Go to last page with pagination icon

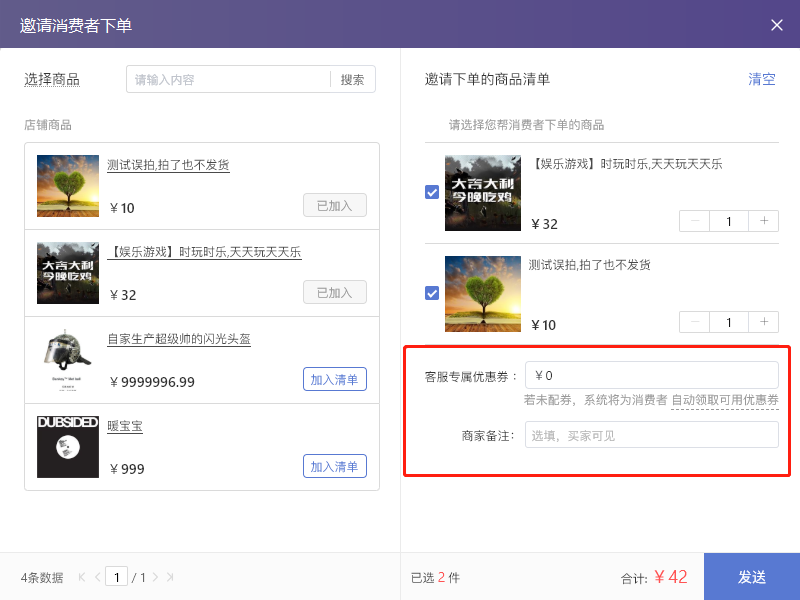[x=170, y=577]
